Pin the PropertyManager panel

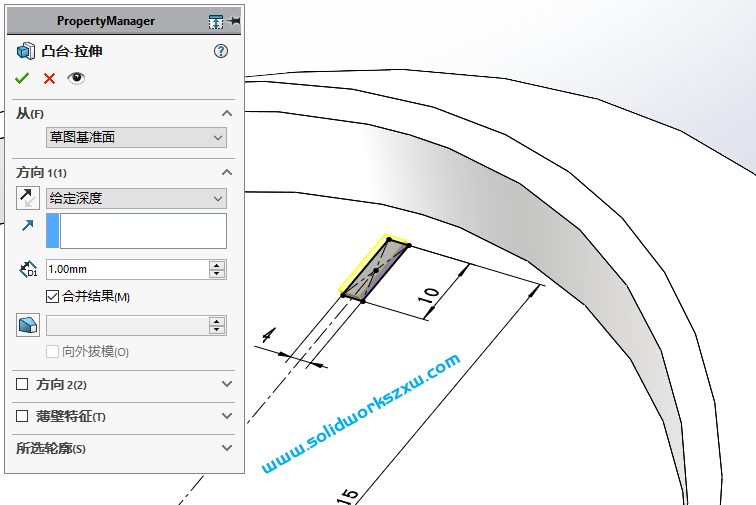(x=233, y=21)
